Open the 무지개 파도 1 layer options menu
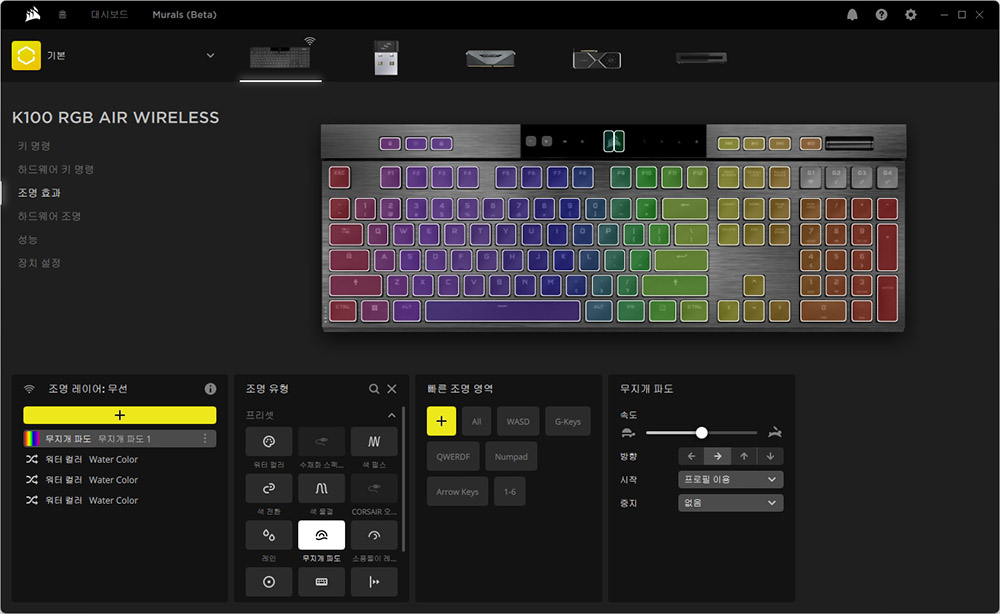 [x=205, y=439]
